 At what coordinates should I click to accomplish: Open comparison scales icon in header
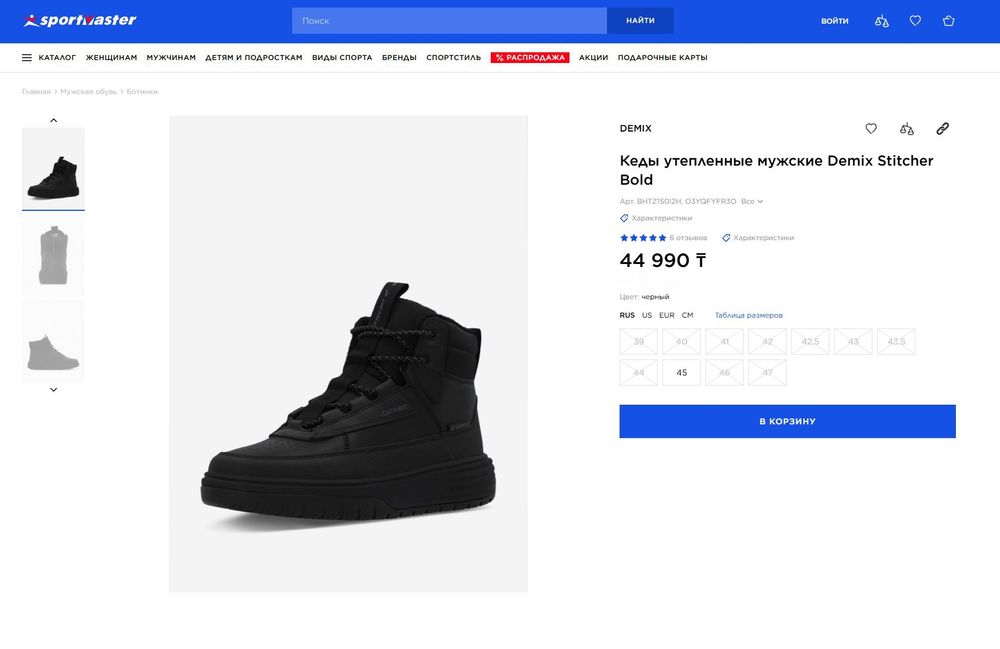point(881,21)
